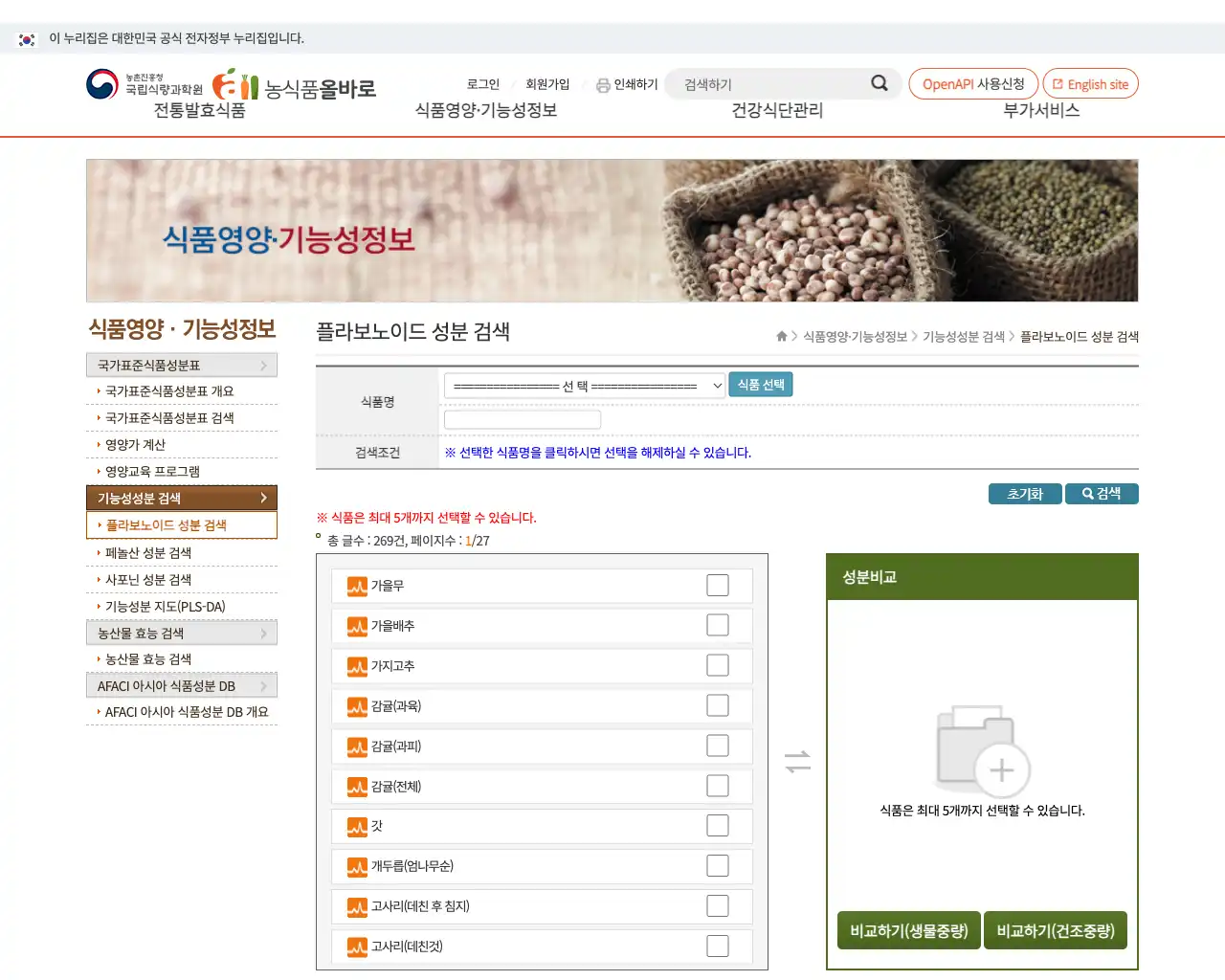Viewport: 1225px width, 980px height.
Task: Select the 감귤(과육) checkbox
Action: point(717,705)
